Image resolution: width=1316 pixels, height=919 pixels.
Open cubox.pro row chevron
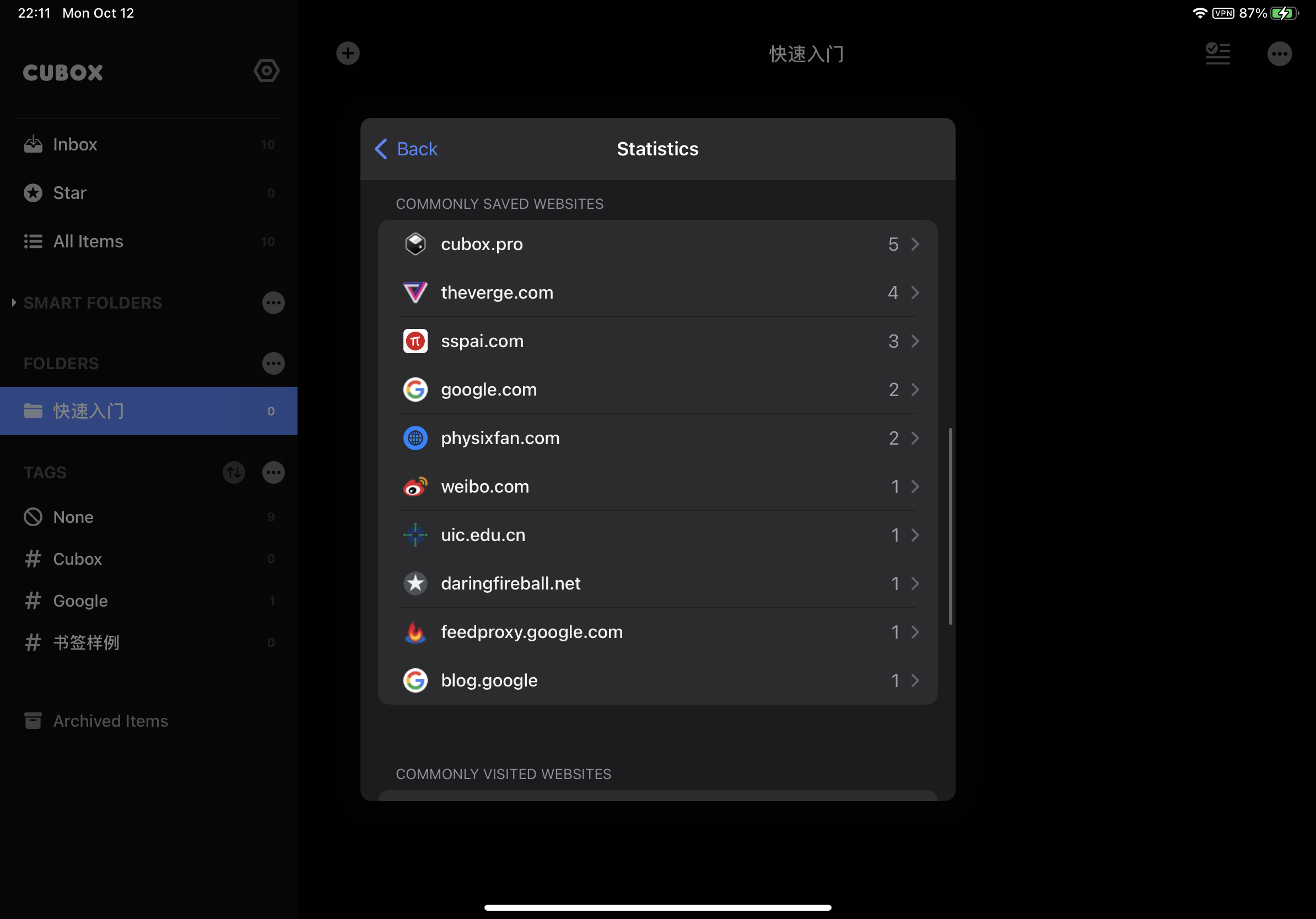(915, 244)
